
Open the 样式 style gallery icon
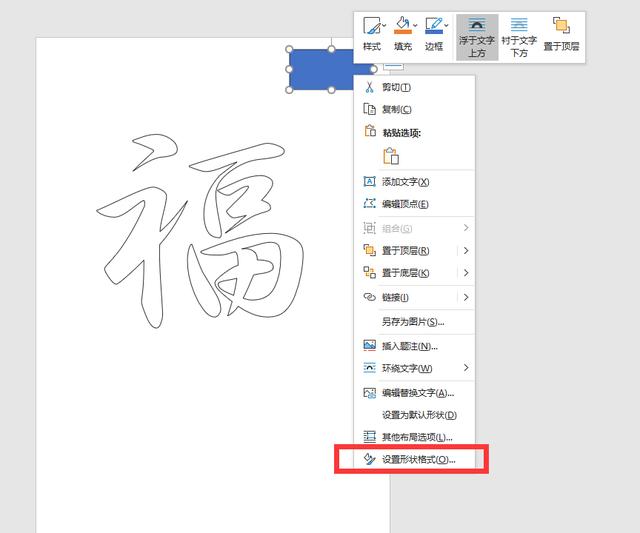point(371,26)
